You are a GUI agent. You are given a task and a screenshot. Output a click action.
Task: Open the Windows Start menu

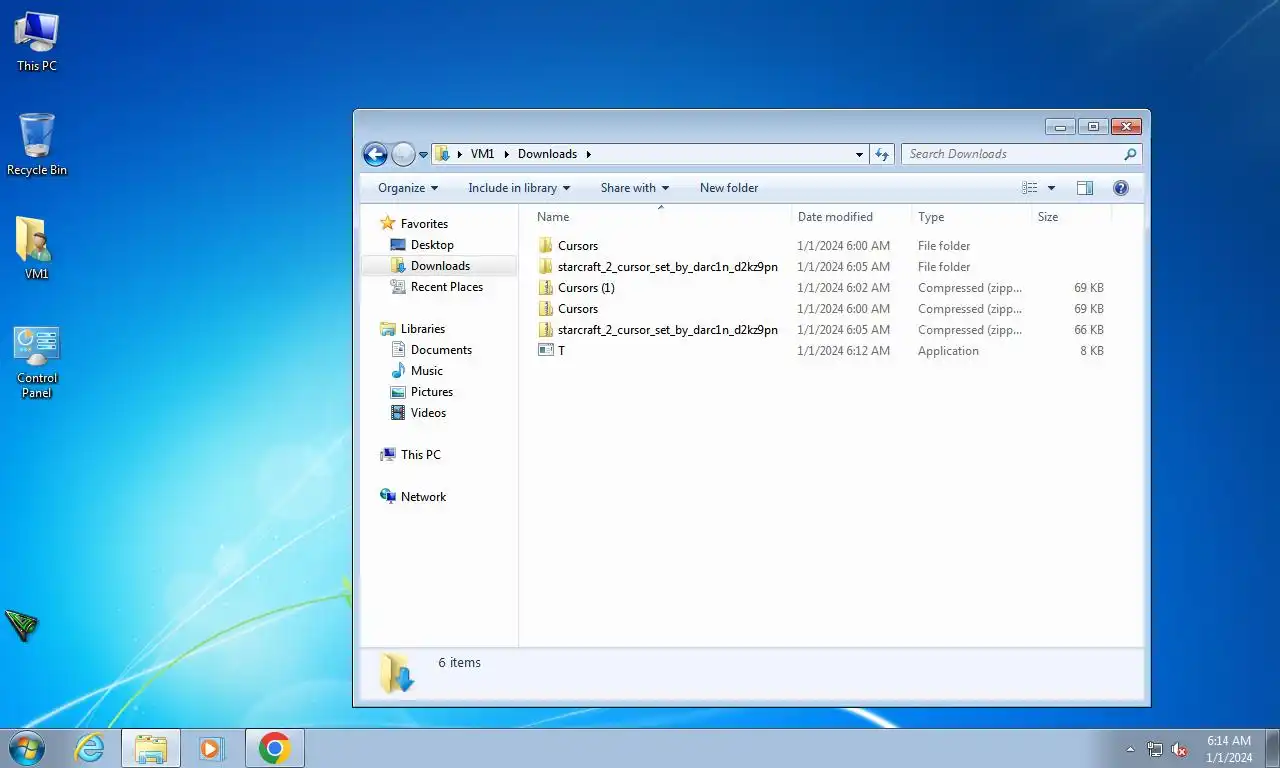(26, 748)
